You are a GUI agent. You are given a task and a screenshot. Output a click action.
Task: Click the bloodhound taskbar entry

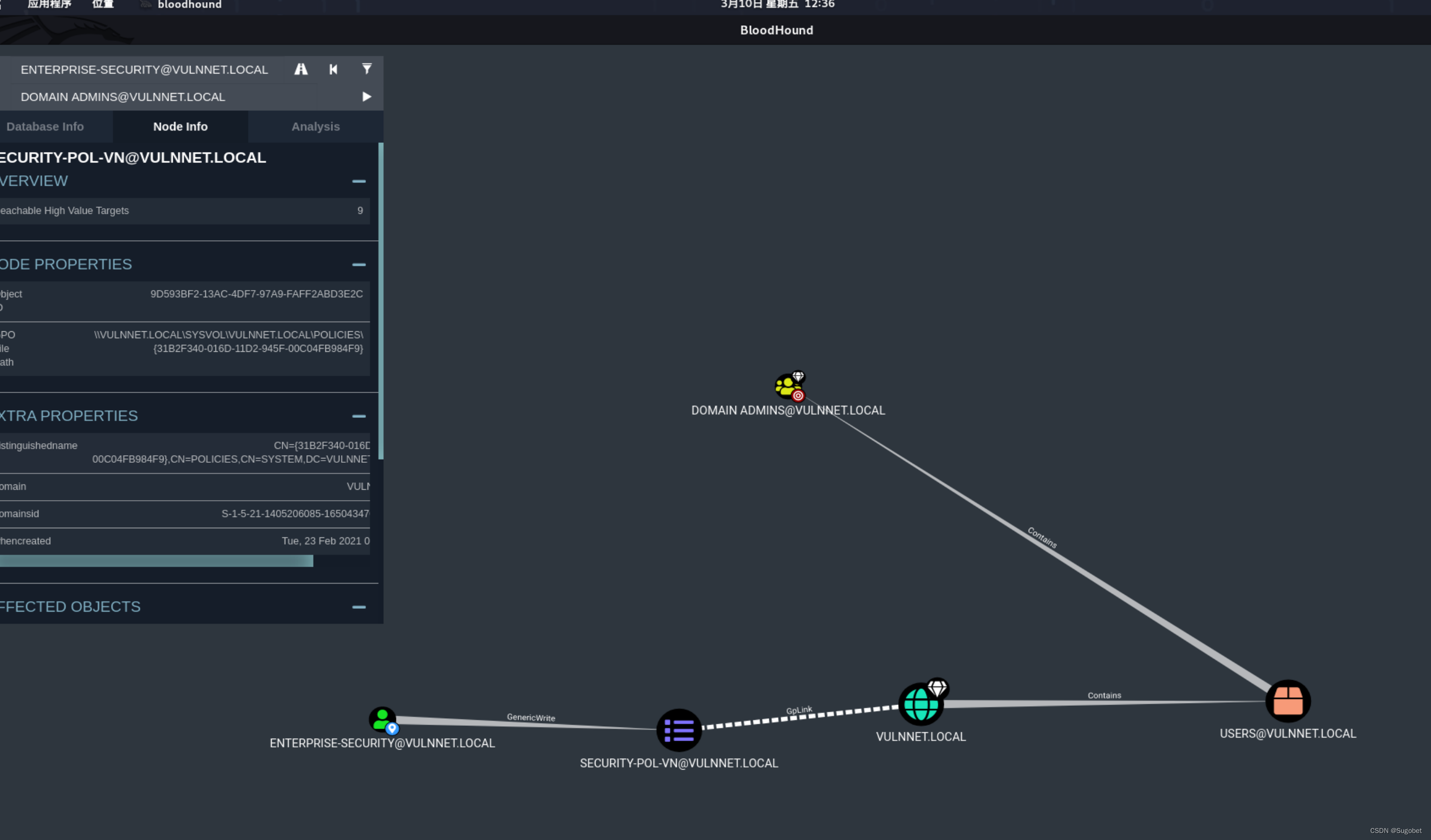pos(182,4)
